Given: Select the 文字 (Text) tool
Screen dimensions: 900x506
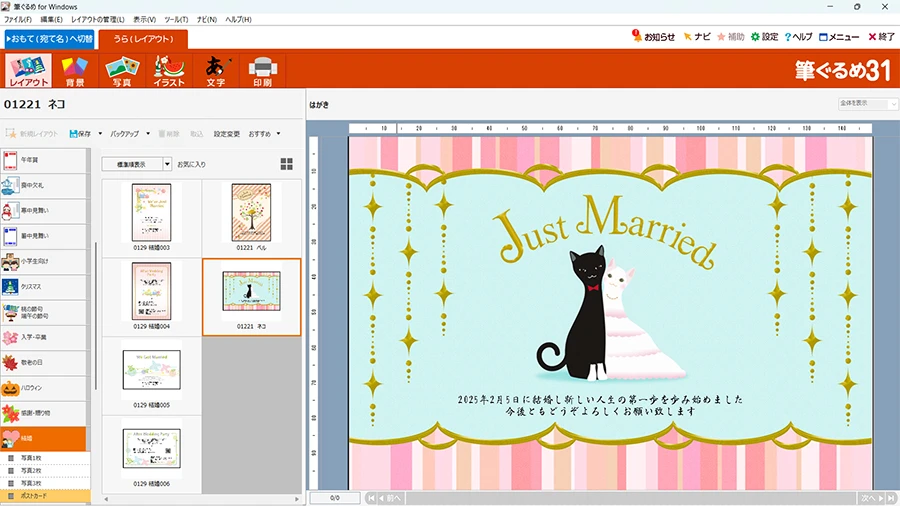Looking at the screenshot, I should point(215,70).
